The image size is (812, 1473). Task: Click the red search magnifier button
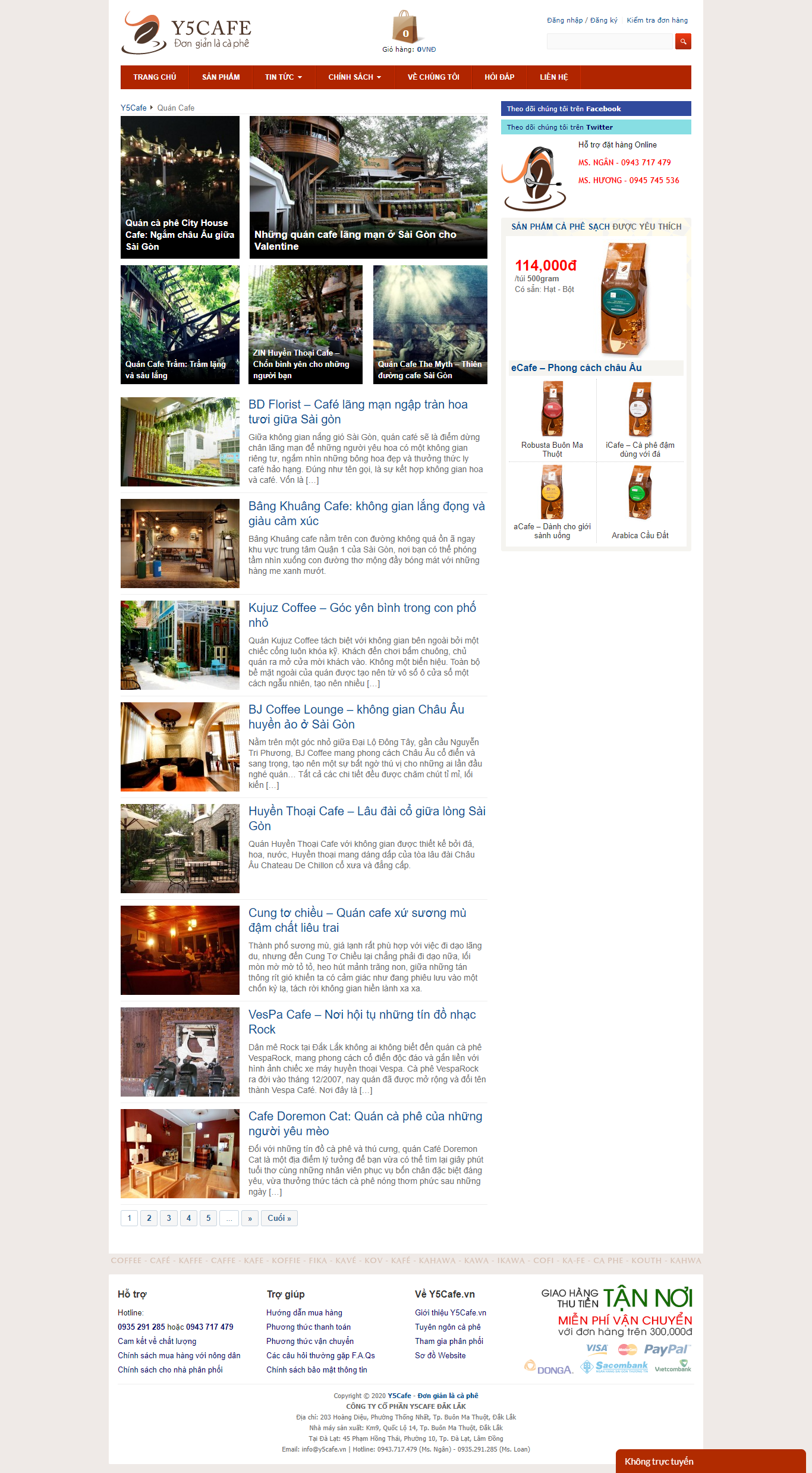click(683, 41)
